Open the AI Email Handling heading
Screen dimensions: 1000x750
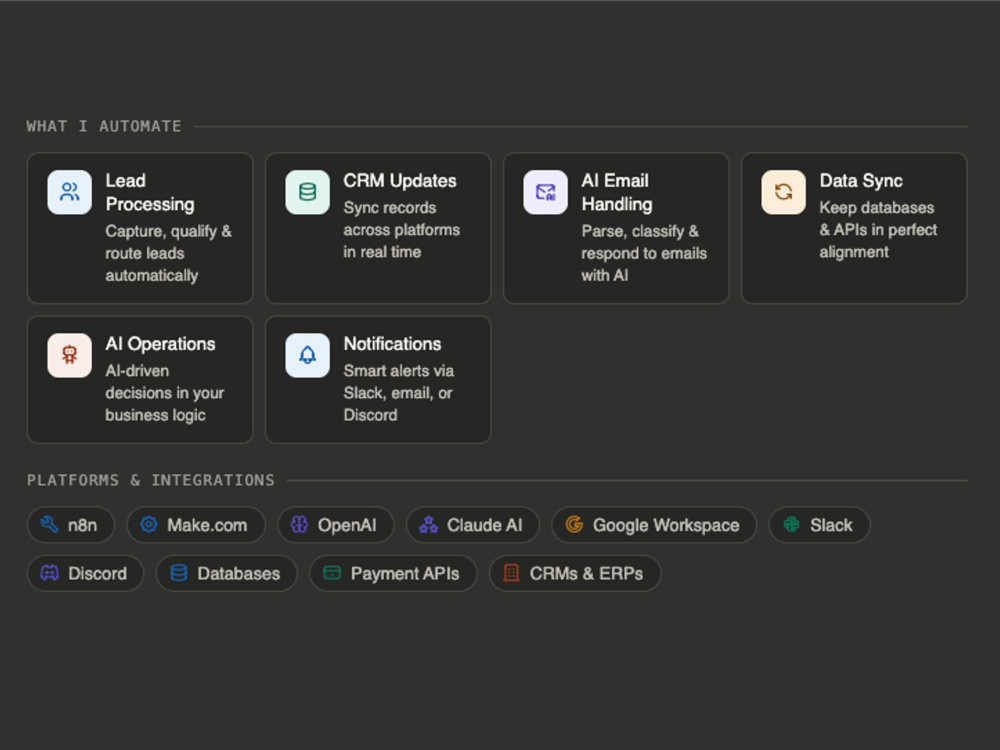617,193
